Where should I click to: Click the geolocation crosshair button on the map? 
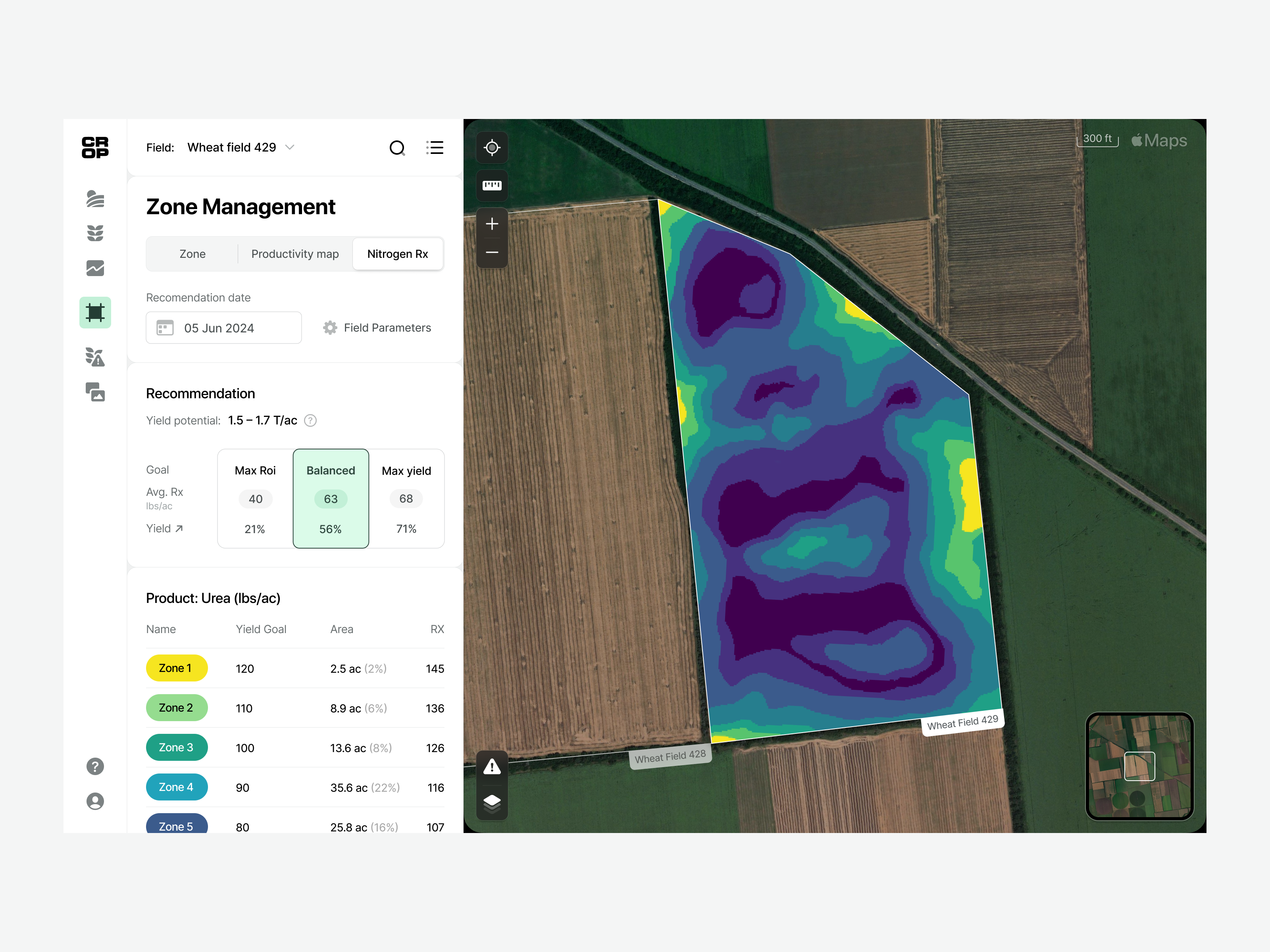pyautogui.click(x=492, y=148)
